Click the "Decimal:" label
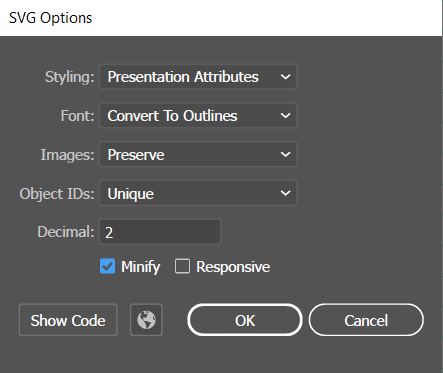443x373 pixels. pos(66,232)
